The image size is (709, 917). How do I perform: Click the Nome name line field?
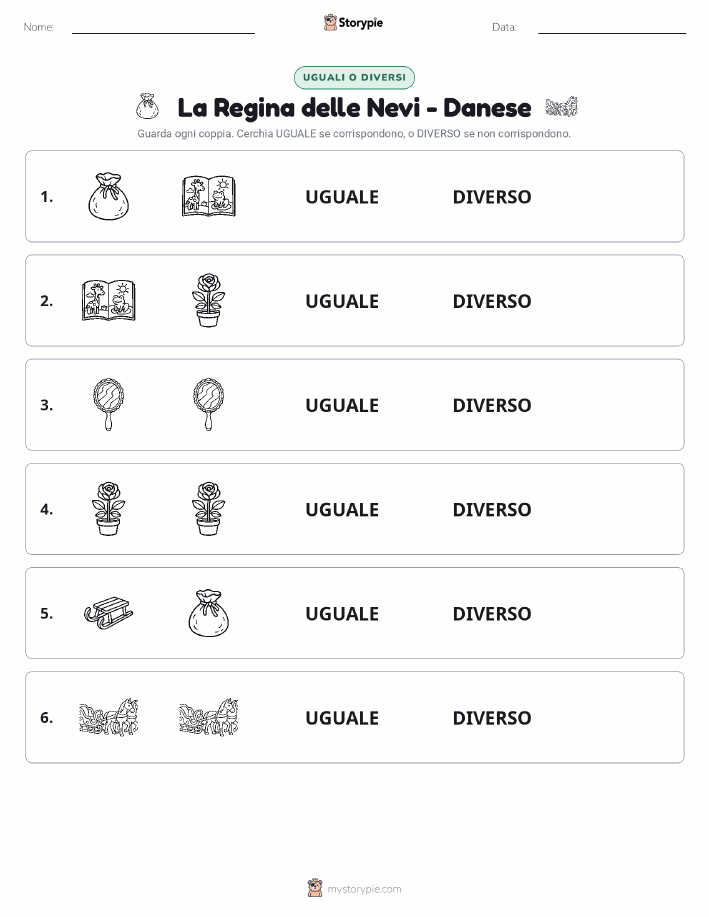163,27
